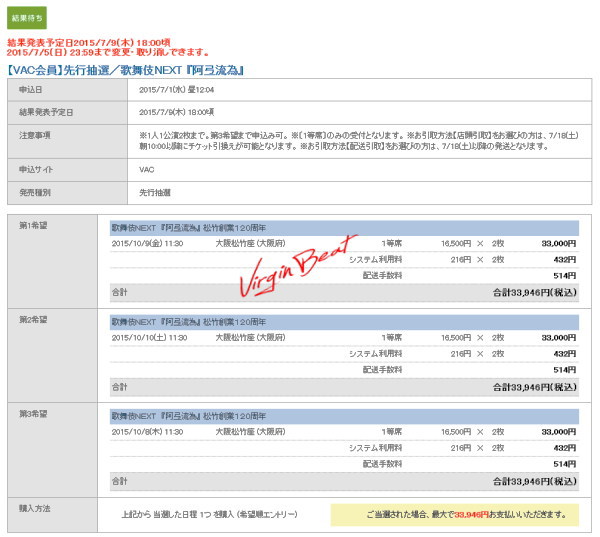Click the VAC site value
600x537 pixels.
click(147, 170)
